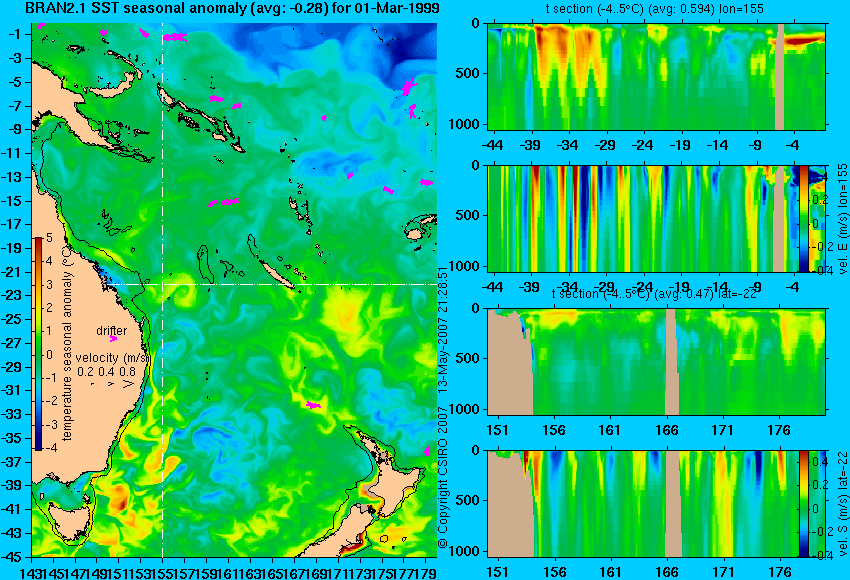Click the white dashed line intersection at 155, -22
The image size is (850, 580).
(162, 284)
